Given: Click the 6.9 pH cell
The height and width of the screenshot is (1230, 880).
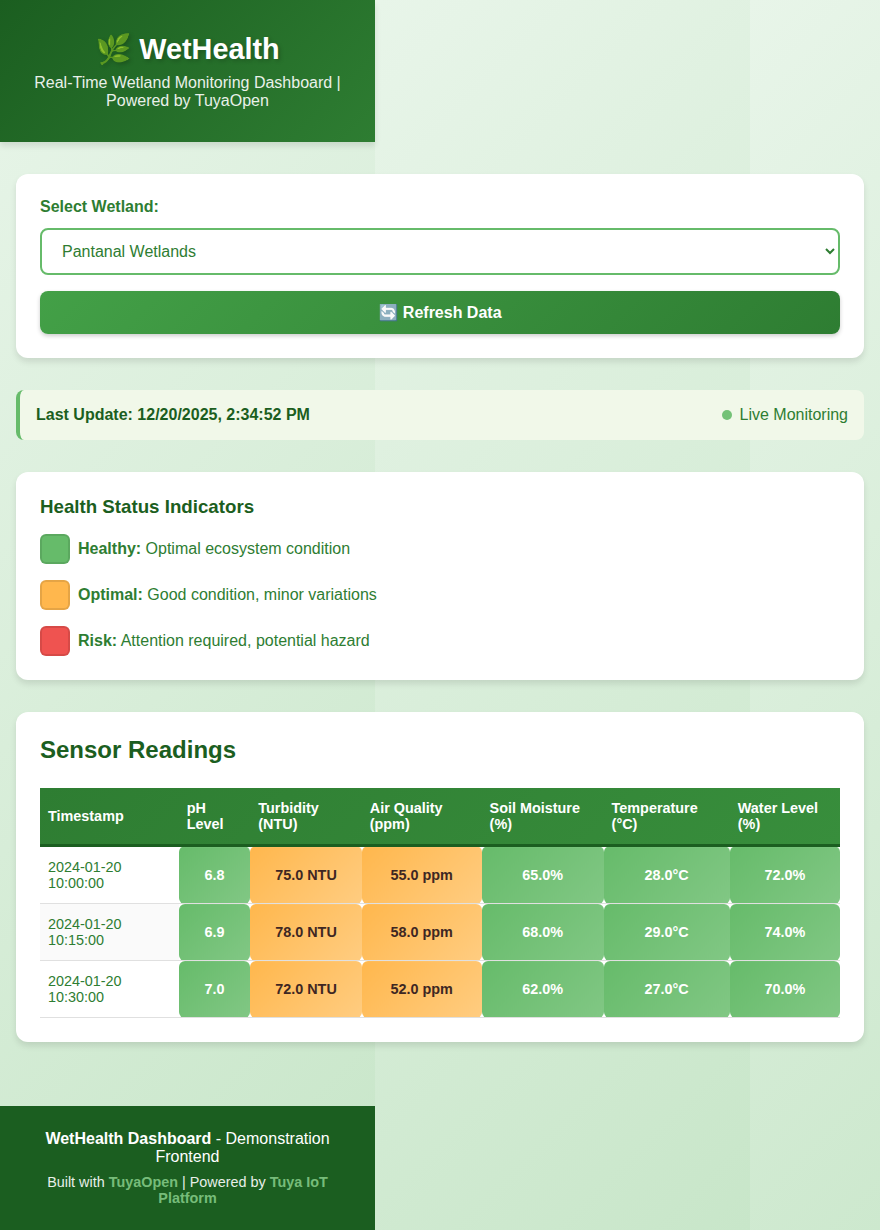Looking at the screenshot, I should tap(214, 932).
